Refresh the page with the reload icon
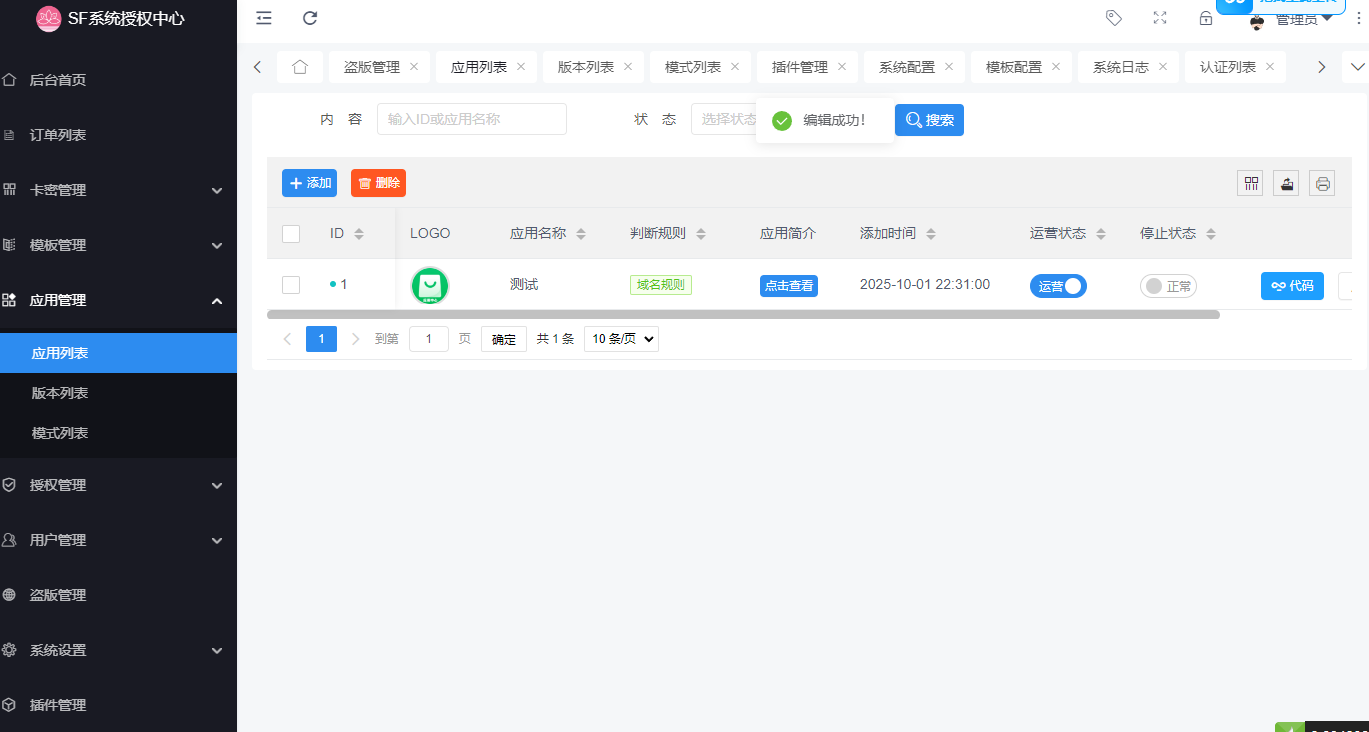This screenshot has height=732, width=1369. point(309,18)
